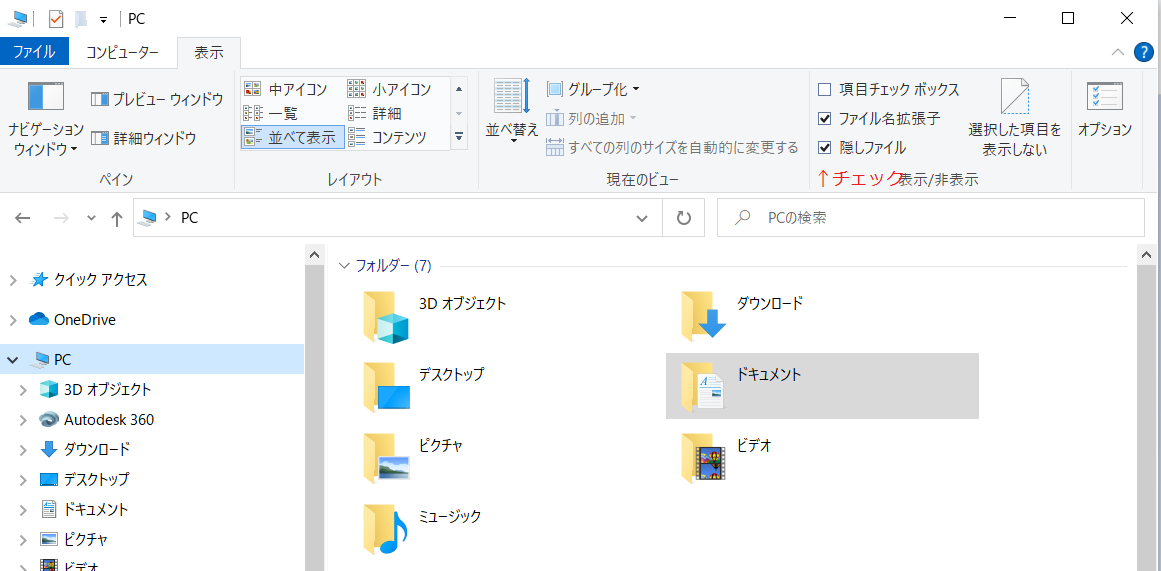Refresh the current PC location
The height and width of the screenshot is (571, 1161).
pos(684,218)
